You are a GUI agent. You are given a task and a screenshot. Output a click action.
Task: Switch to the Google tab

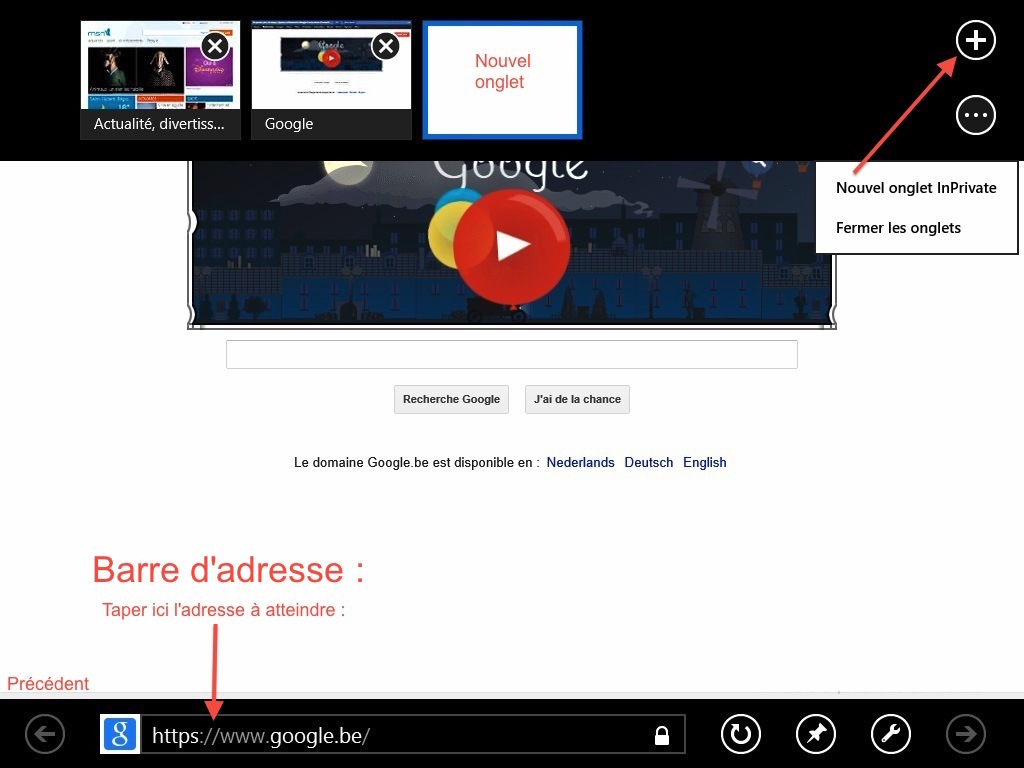click(x=332, y=80)
